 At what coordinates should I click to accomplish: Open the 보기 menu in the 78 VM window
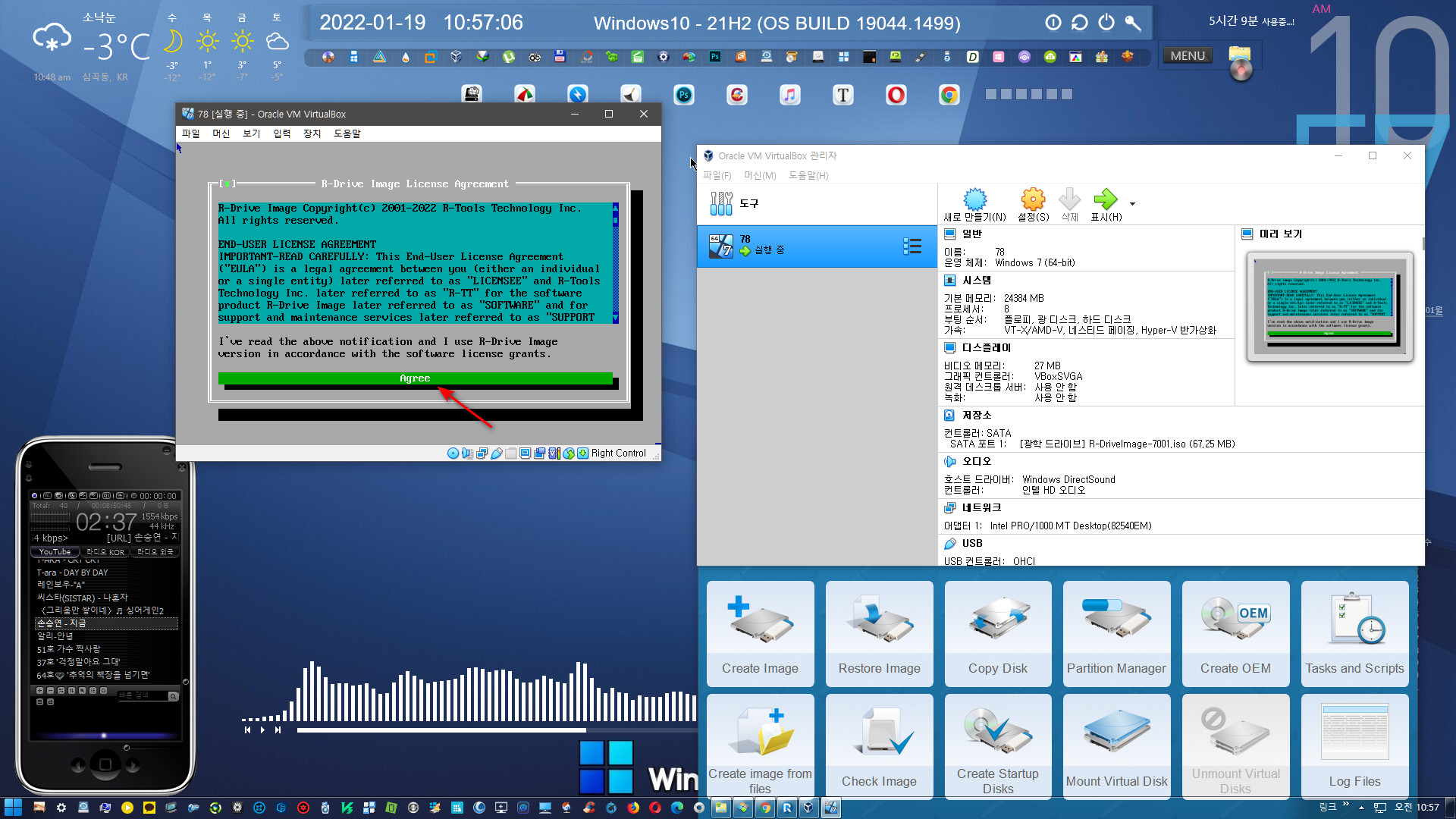(251, 133)
